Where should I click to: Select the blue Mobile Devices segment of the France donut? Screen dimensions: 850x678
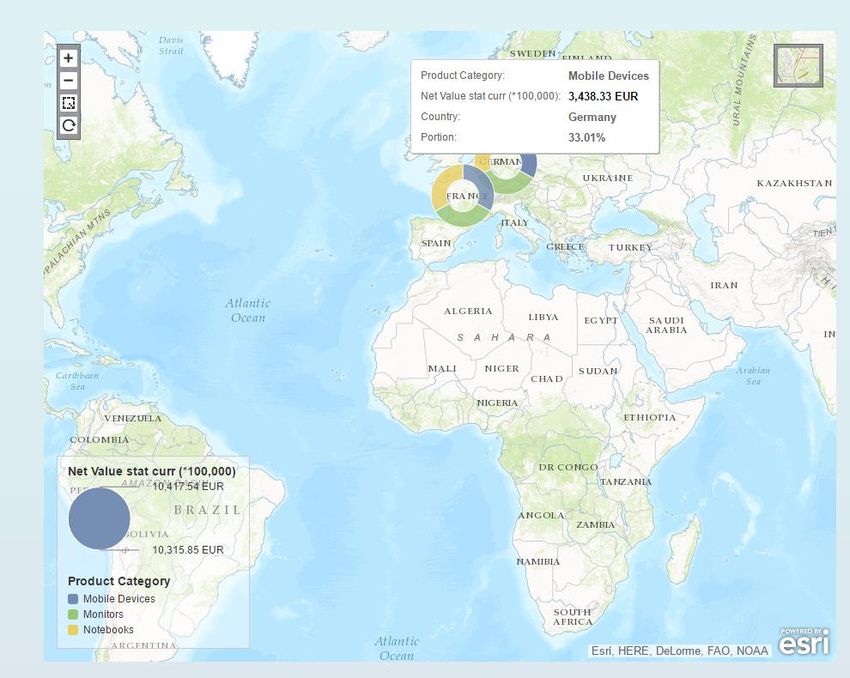tap(482, 184)
